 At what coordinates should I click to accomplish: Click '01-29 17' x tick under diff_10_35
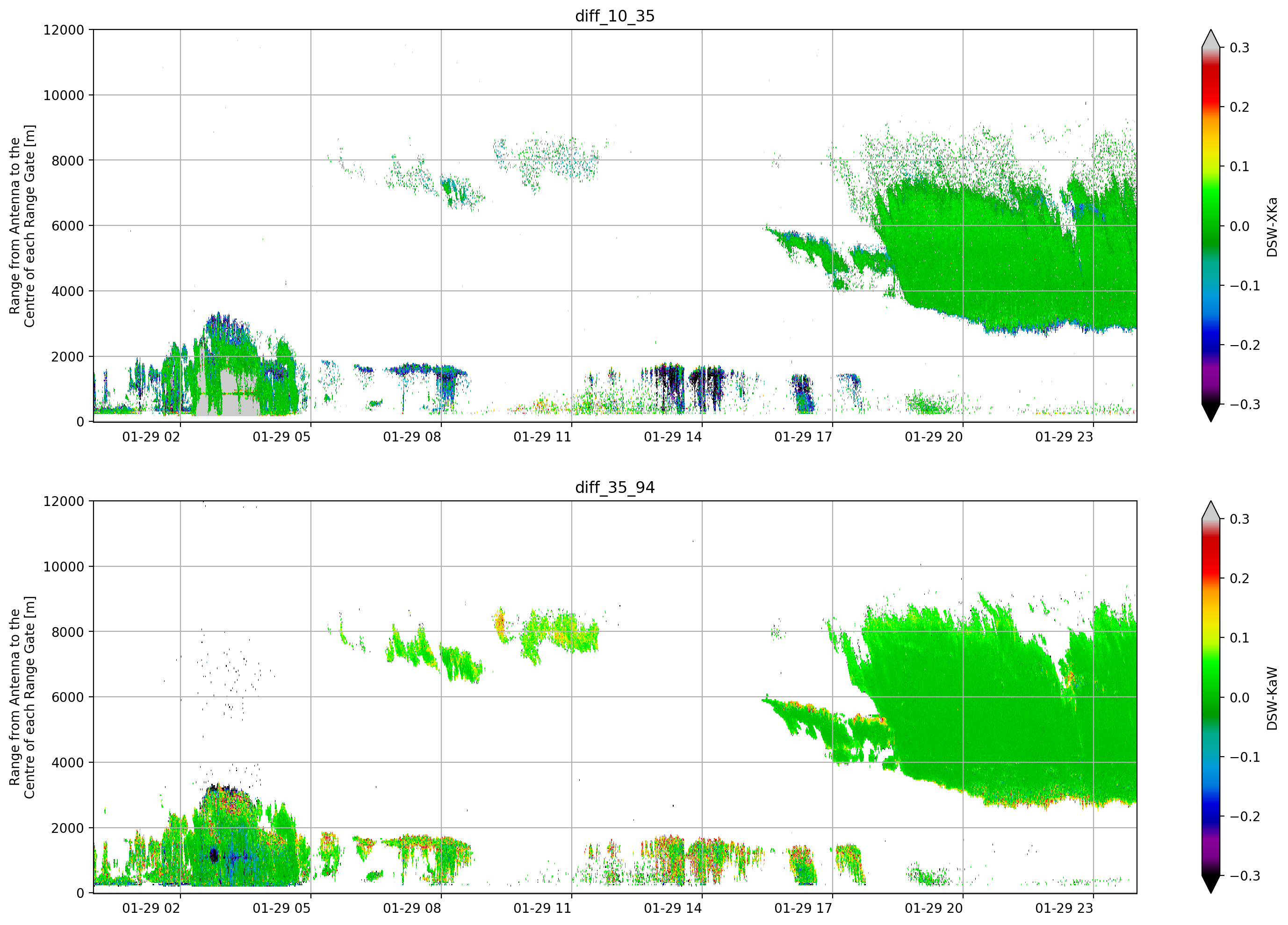803,437
